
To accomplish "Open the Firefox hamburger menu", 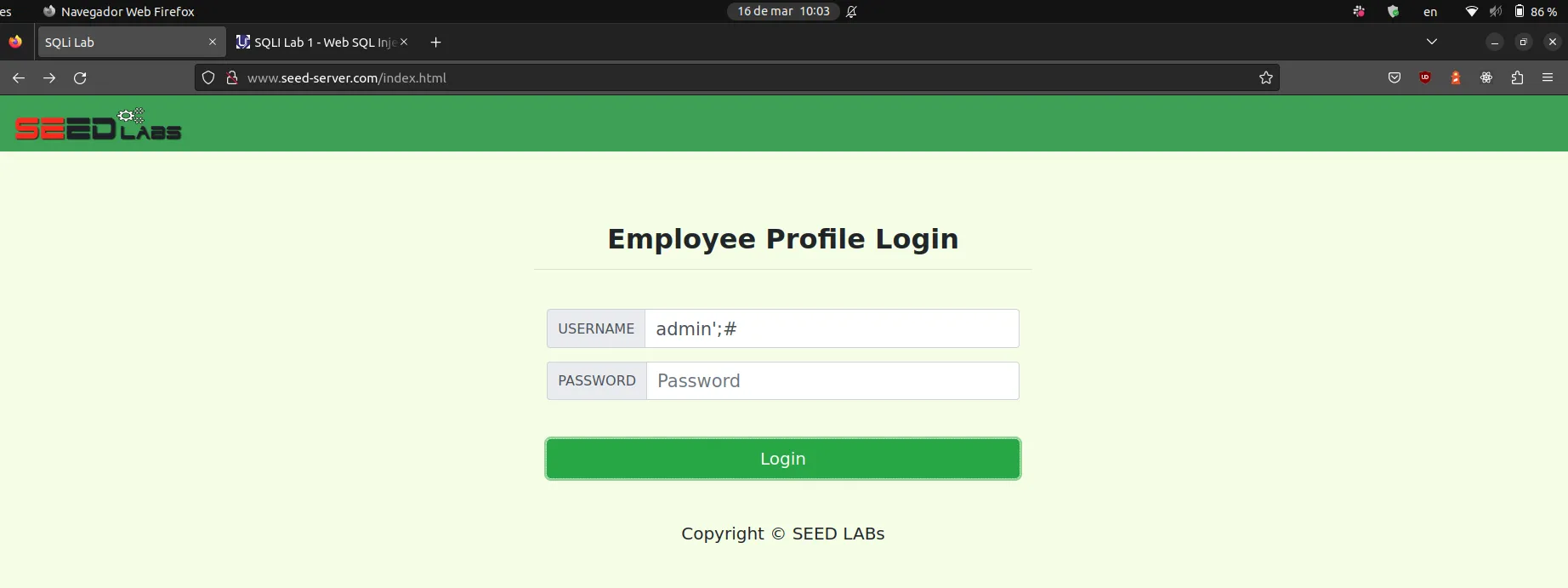I will 1548,78.
